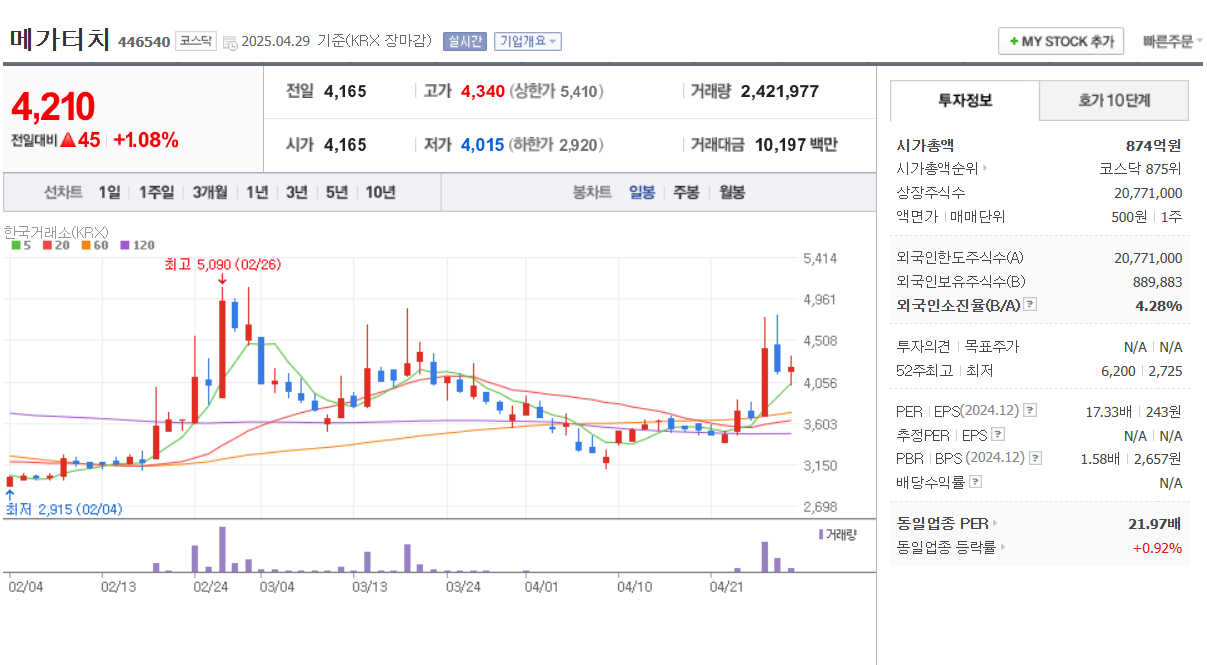Select the 3년 line chart period

(x=296, y=192)
